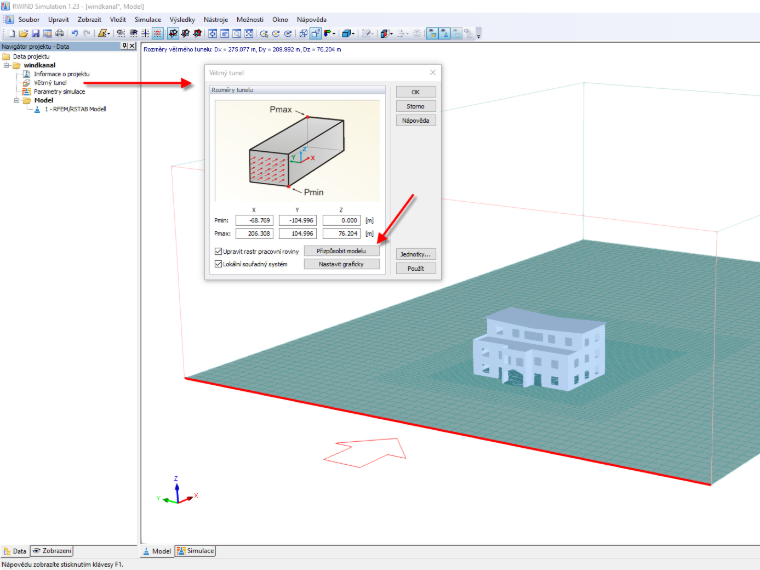Click the building model in the viewport
Screen dimensions: 760x570
(x=538, y=349)
